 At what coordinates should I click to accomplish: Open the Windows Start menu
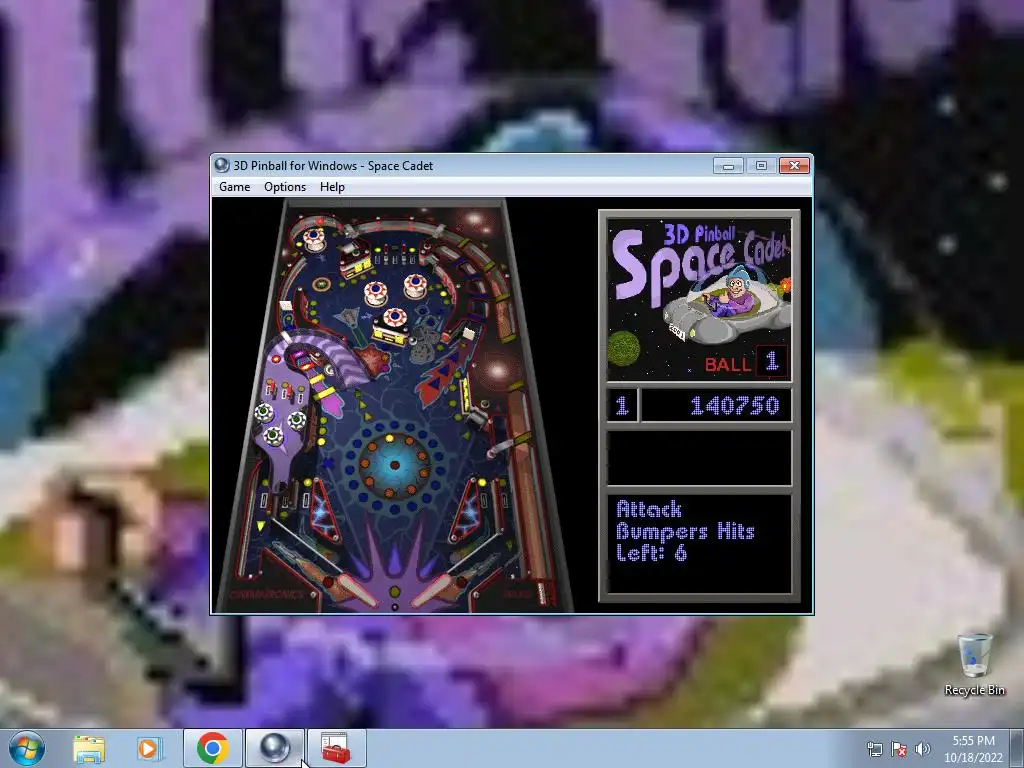point(27,748)
